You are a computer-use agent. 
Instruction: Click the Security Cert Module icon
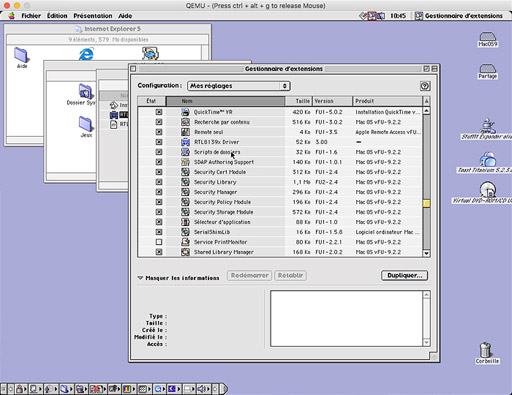click(185, 172)
